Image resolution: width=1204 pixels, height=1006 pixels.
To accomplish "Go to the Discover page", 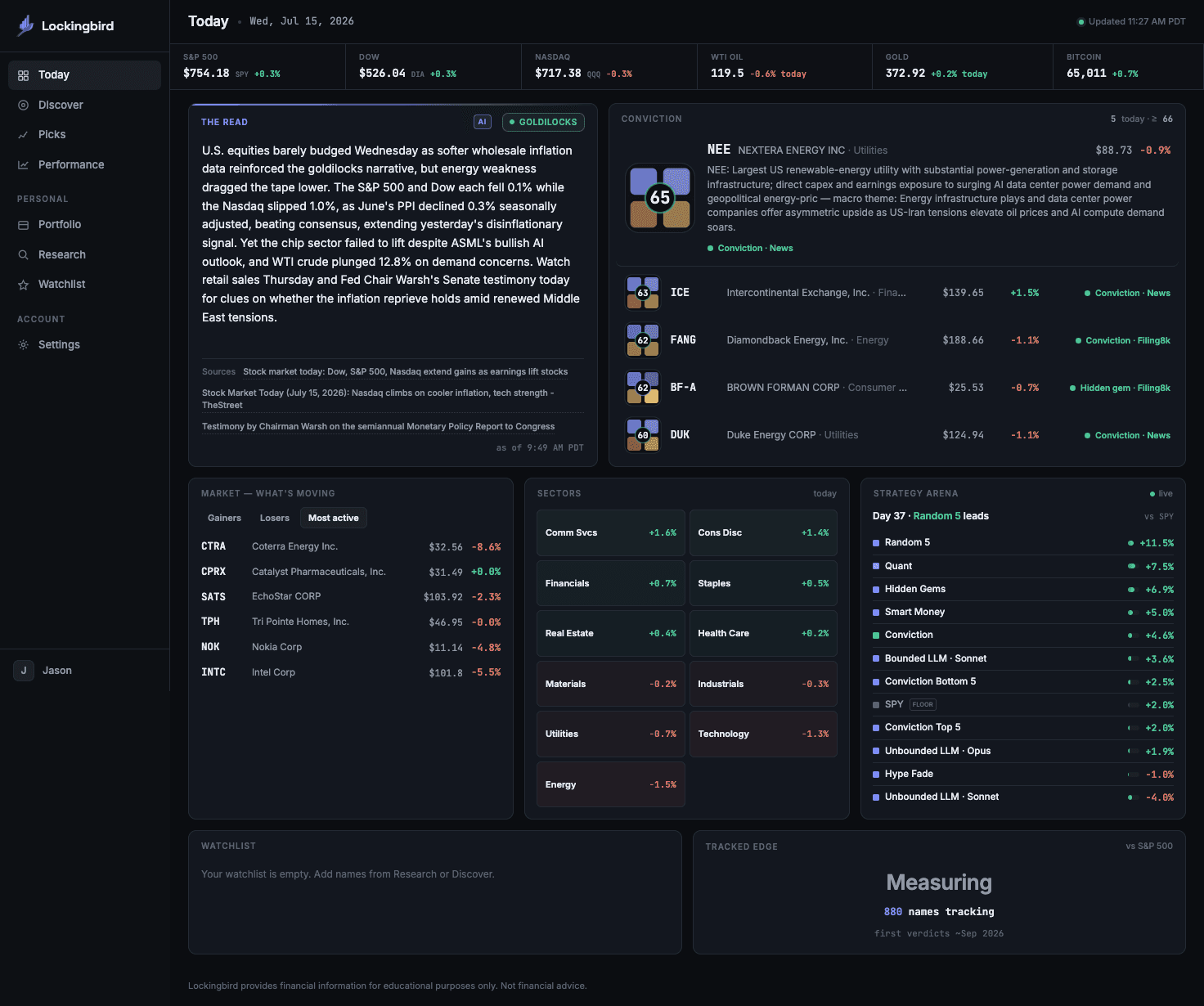I will [x=84, y=105].
